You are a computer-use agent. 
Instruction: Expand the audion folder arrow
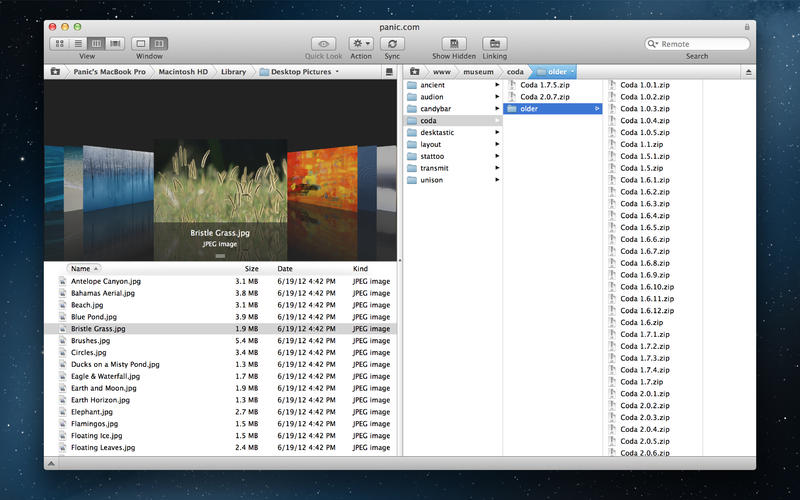pyautogui.click(x=497, y=96)
